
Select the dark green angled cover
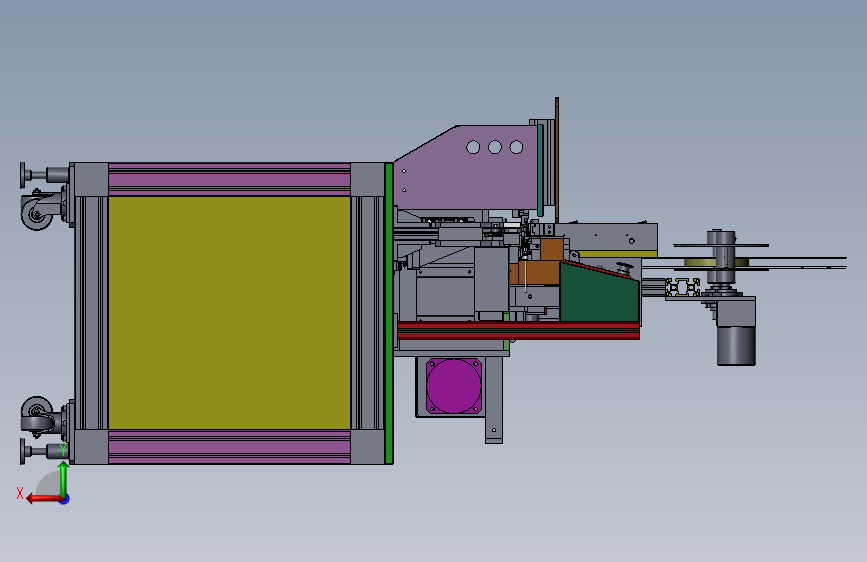click(599, 292)
